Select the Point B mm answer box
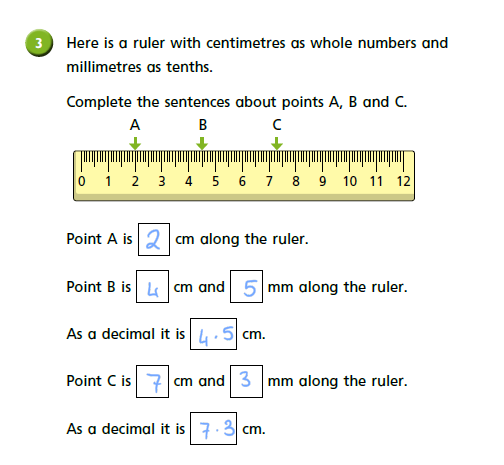Screen dimensions: 504x465 point(246,287)
